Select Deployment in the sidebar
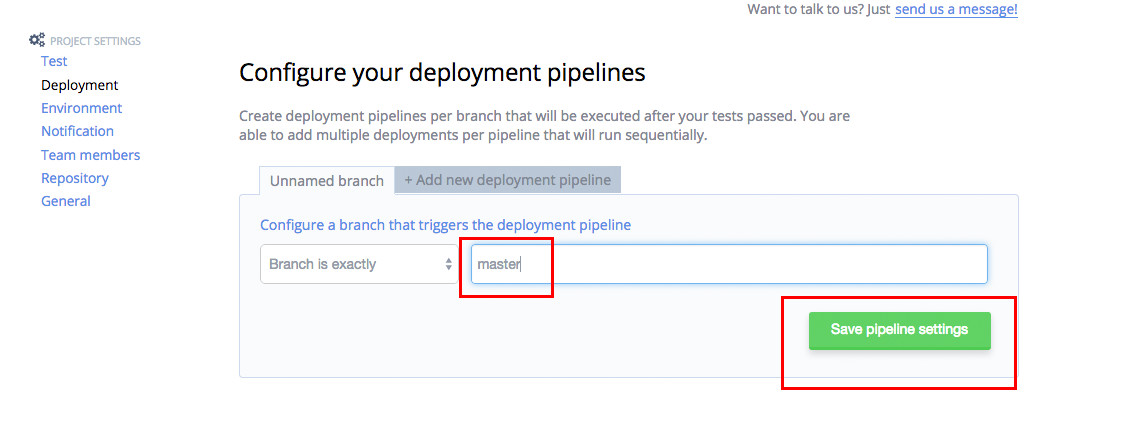The width and height of the screenshot is (1145, 440). coord(79,85)
